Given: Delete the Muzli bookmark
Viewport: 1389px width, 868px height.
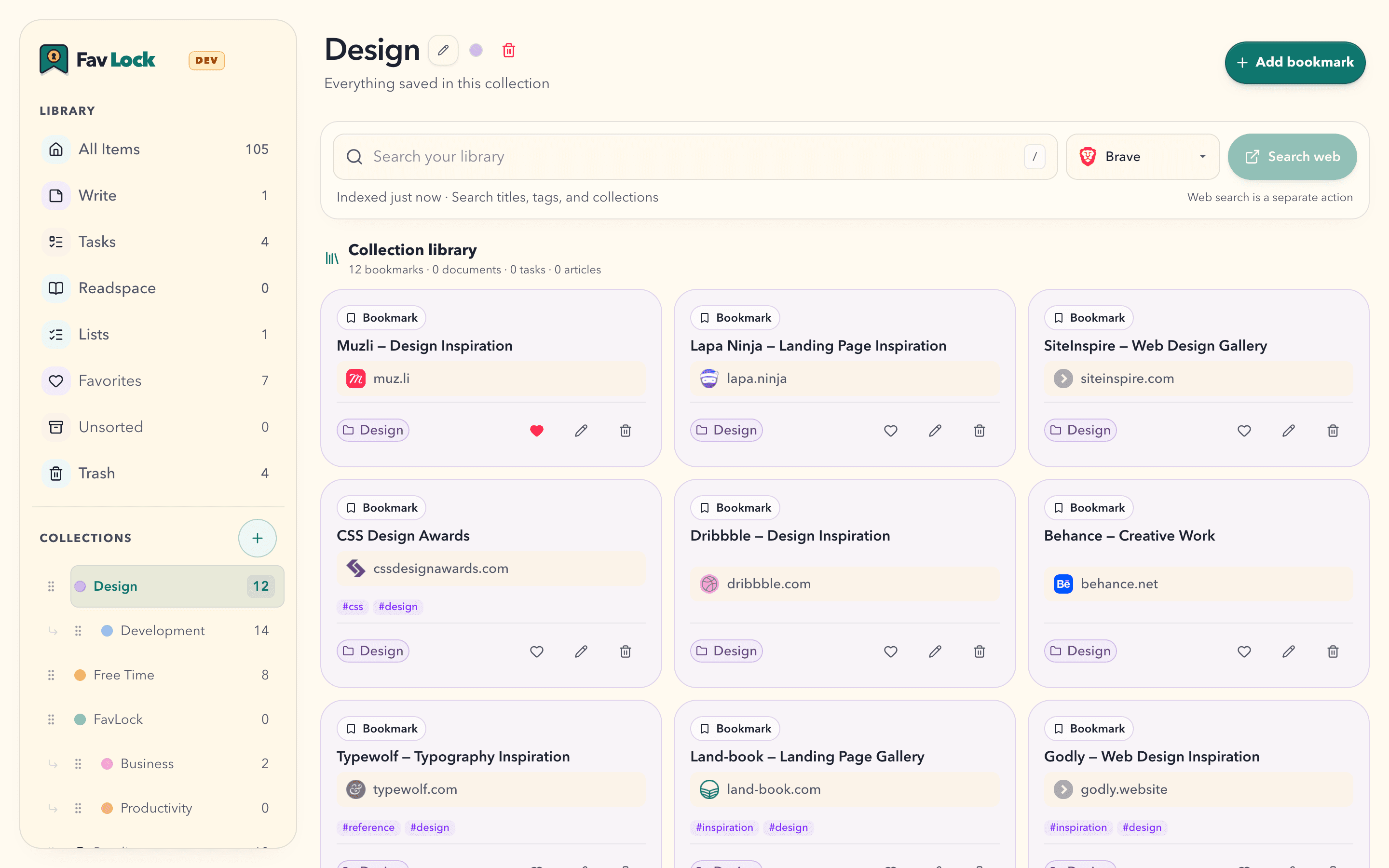Looking at the screenshot, I should [x=626, y=431].
